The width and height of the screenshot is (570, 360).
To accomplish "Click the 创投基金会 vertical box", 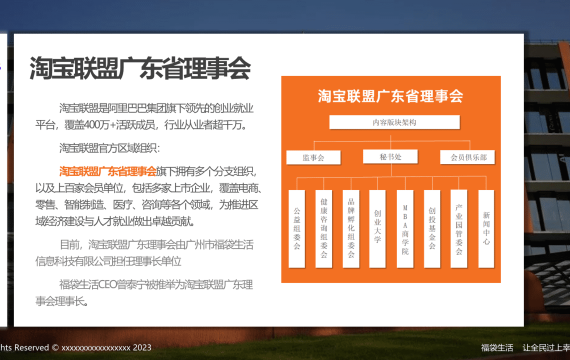I will (432, 229).
